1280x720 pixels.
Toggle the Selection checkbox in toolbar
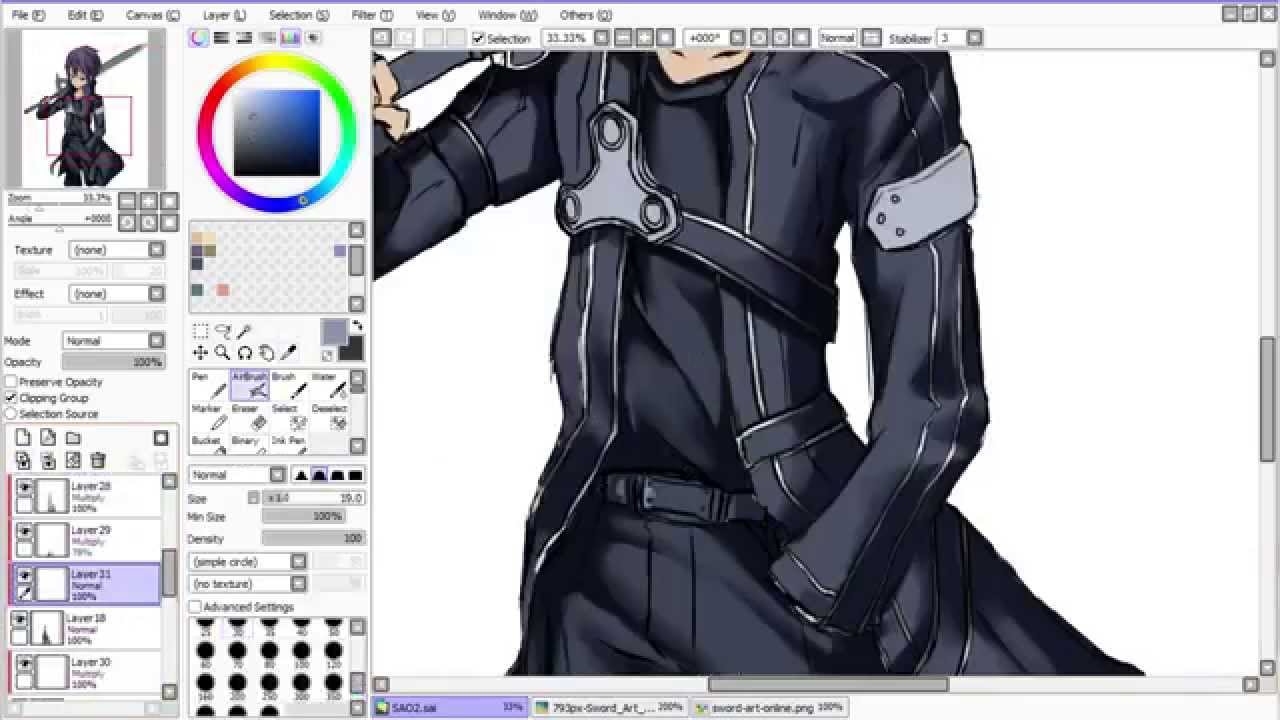pos(478,38)
